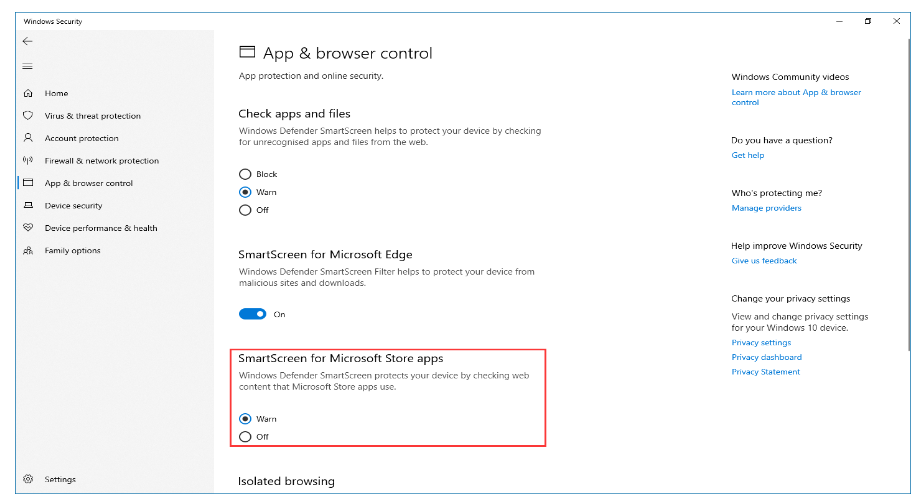Open Virus & threat protection shield icon
Image resolution: width=919 pixels, height=501 pixels.
(28, 116)
